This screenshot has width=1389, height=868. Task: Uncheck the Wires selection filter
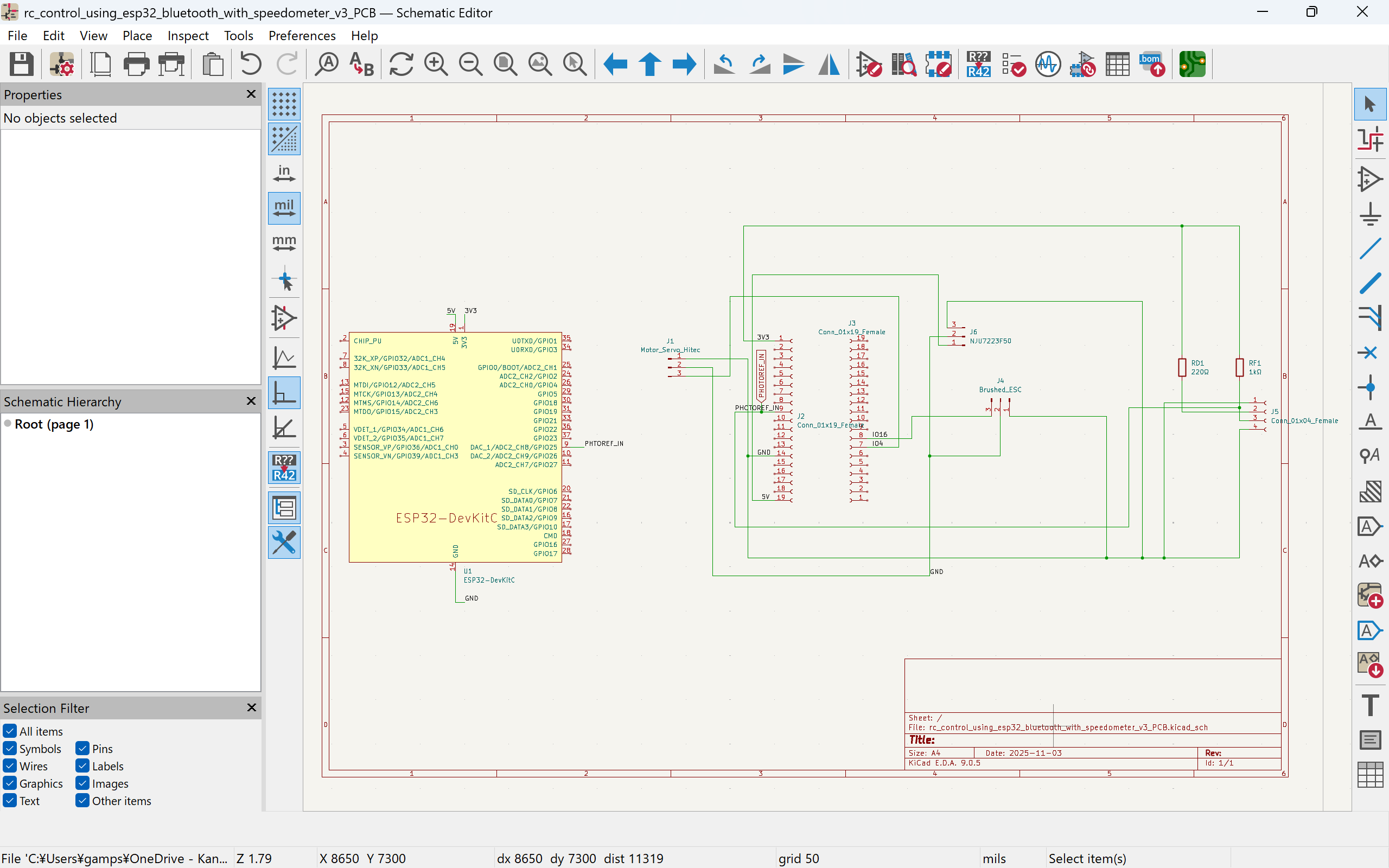coord(10,766)
